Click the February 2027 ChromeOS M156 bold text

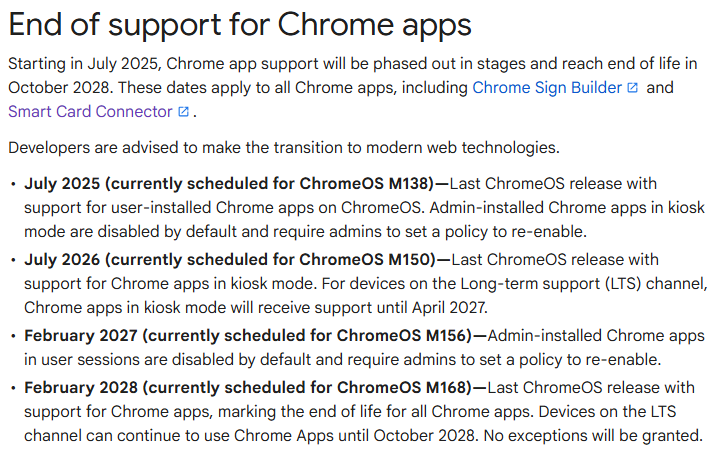point(248,336)
